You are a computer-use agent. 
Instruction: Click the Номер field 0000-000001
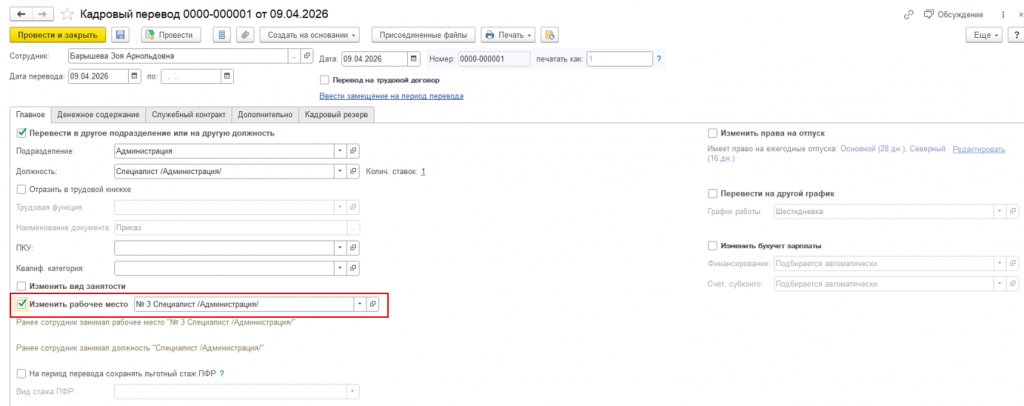coord(494,59)
